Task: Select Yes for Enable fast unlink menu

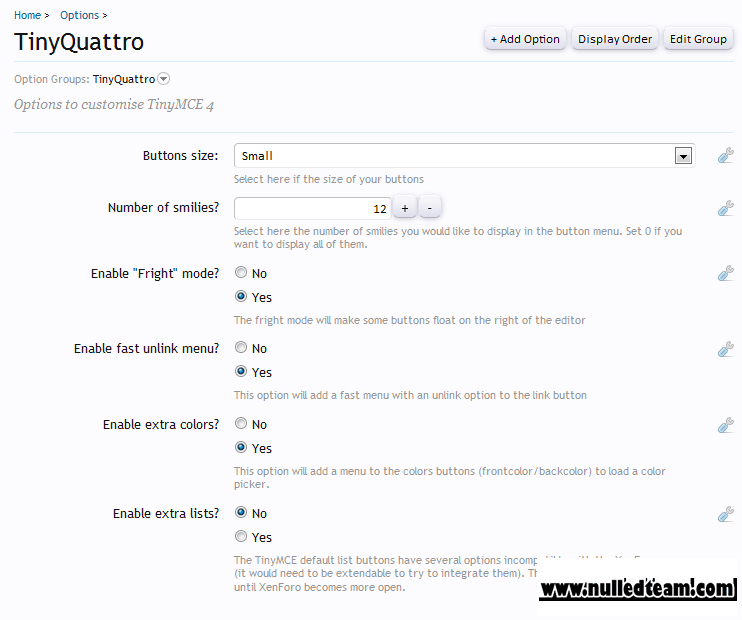Action: tap(241, 371)
